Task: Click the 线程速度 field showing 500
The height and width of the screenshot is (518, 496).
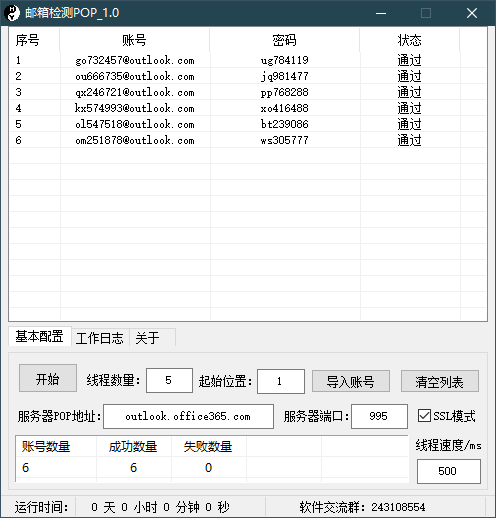Action: click(x=449, y=471)
